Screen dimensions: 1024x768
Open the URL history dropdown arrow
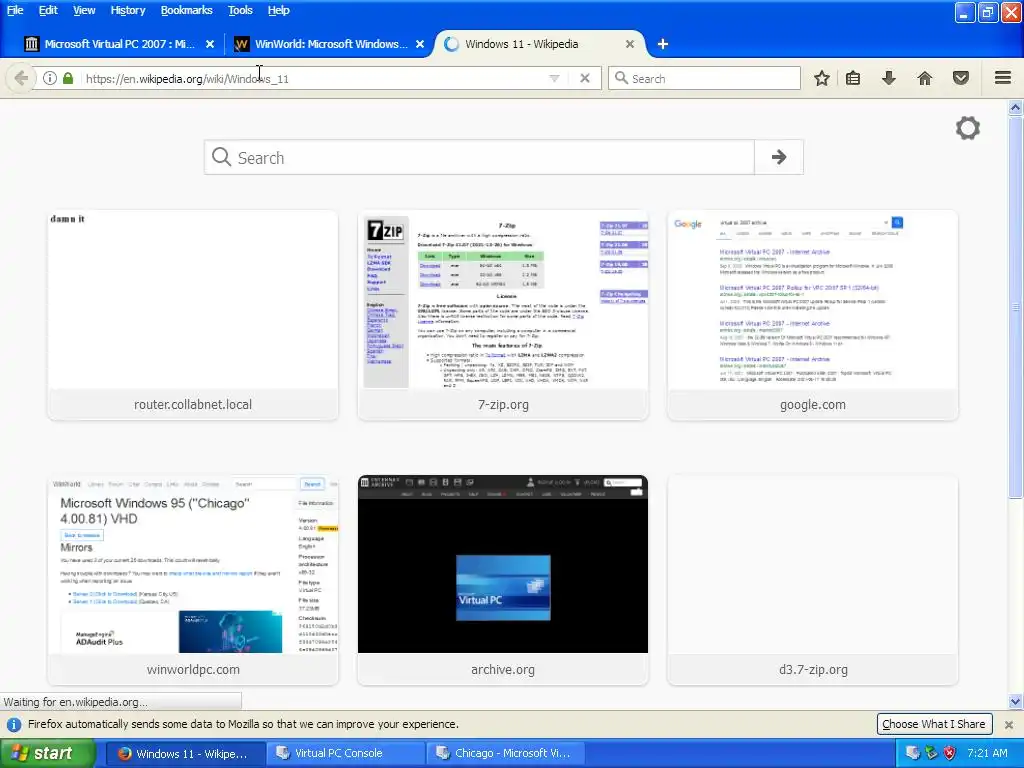554,78
